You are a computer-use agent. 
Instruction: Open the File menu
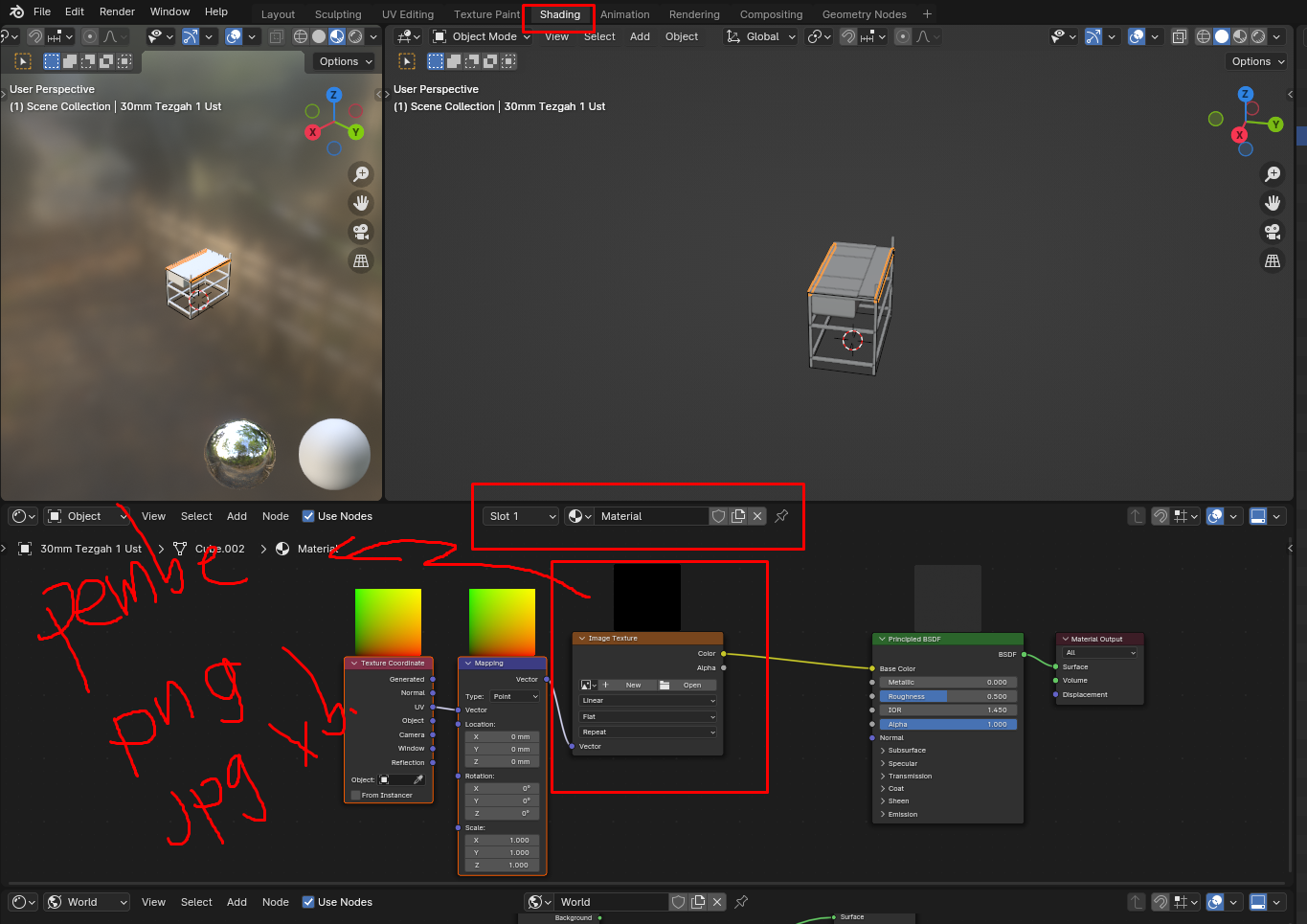pos(42,11)
